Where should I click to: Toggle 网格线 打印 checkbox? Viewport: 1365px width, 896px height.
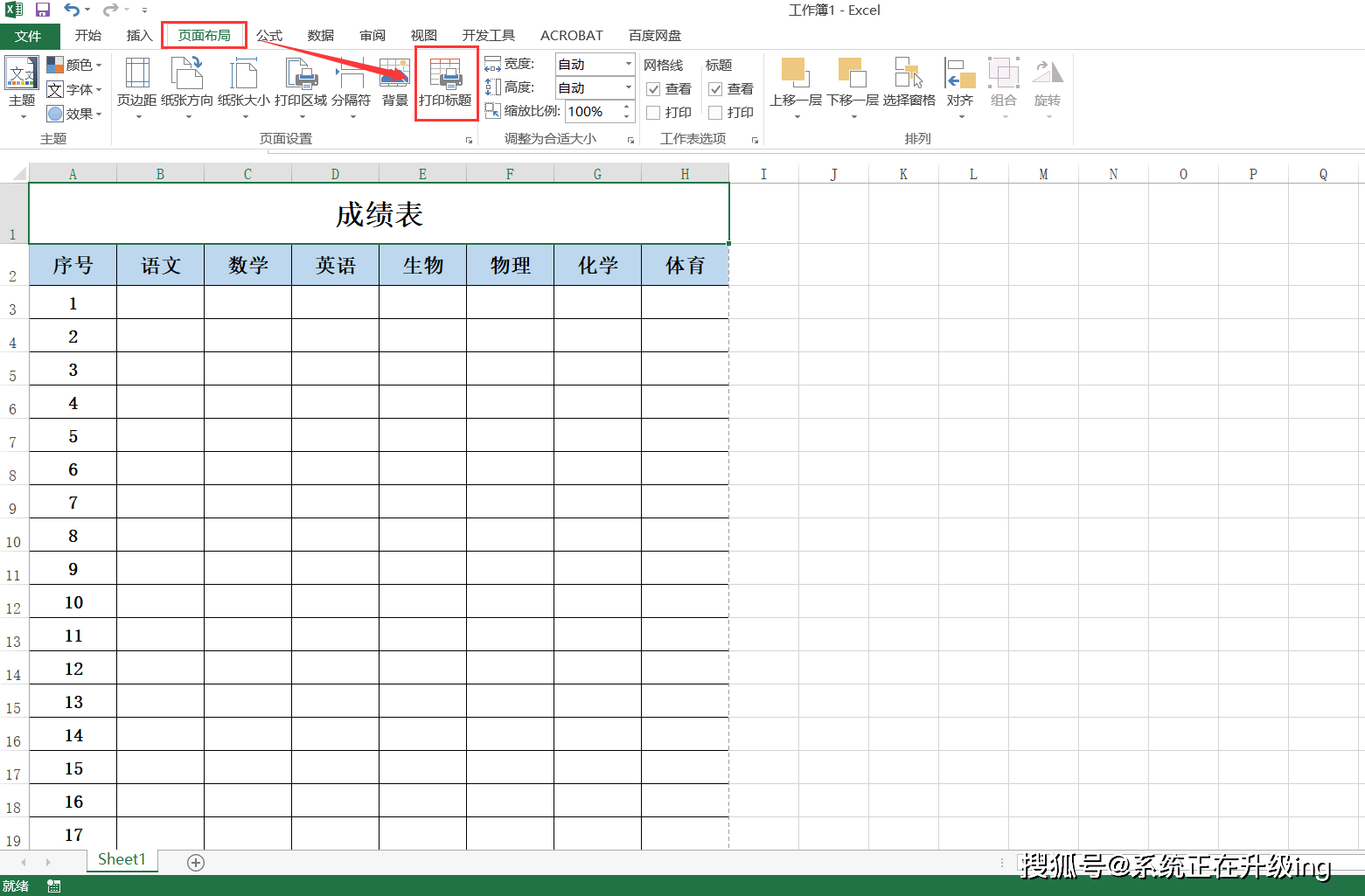653,113
